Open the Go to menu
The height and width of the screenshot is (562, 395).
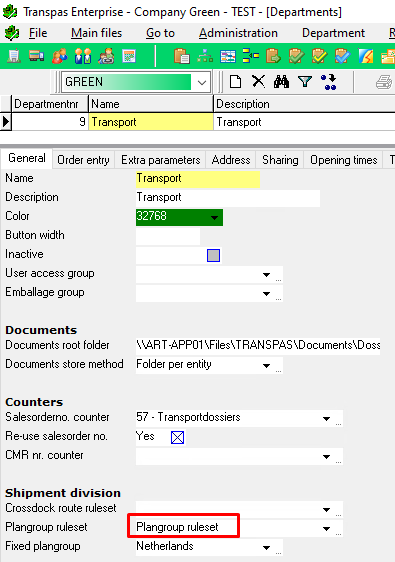click(x=160, y=33)
